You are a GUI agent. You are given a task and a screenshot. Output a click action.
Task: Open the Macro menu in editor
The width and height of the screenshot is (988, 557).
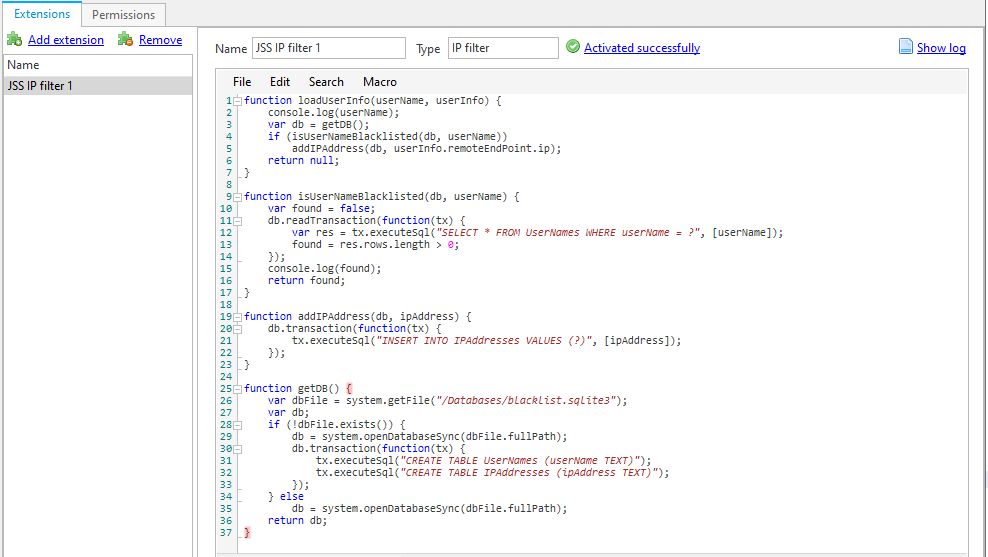(x=379, y=82)
